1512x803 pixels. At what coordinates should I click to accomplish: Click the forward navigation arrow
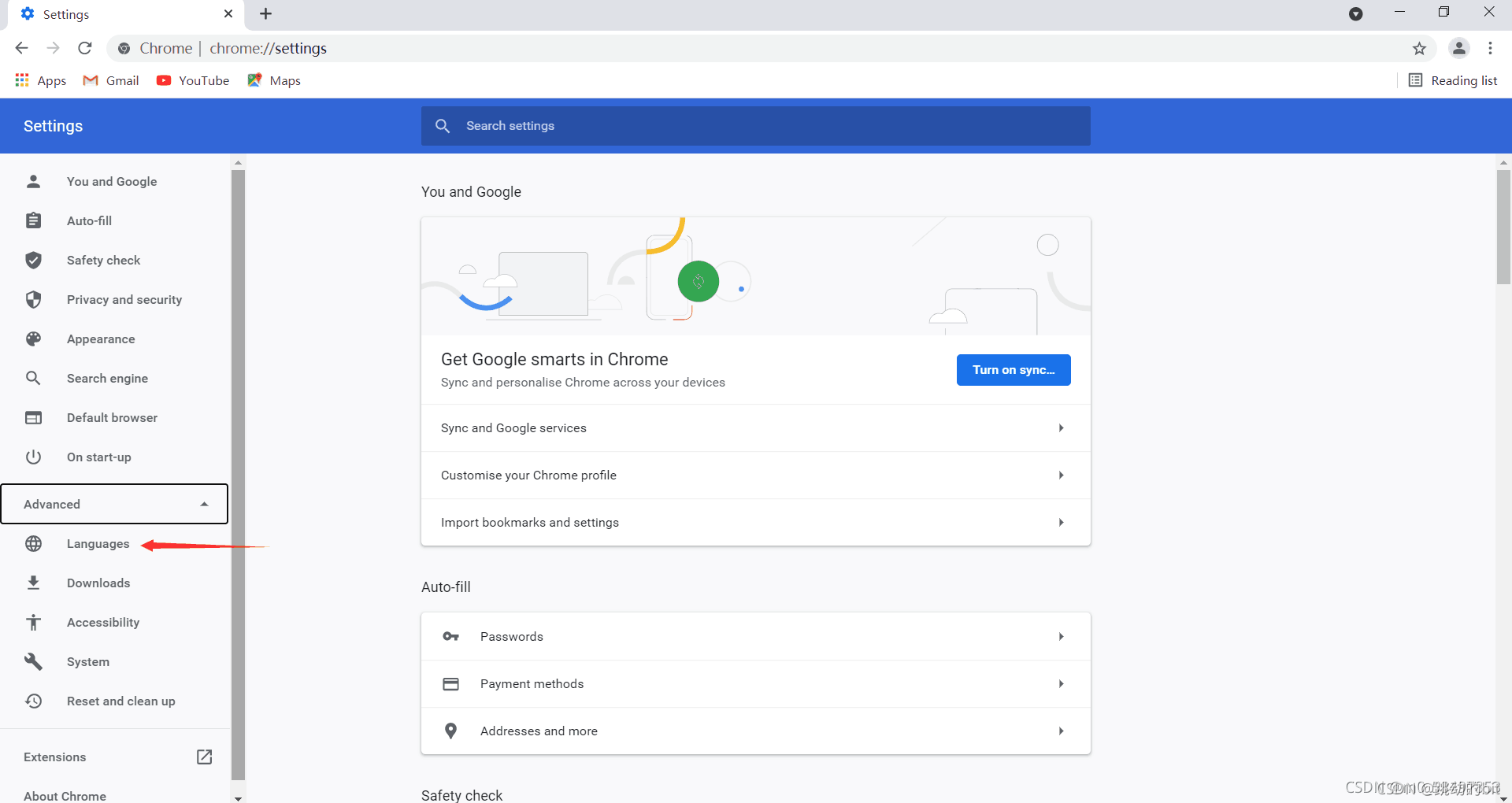click(x=53, y=48)
